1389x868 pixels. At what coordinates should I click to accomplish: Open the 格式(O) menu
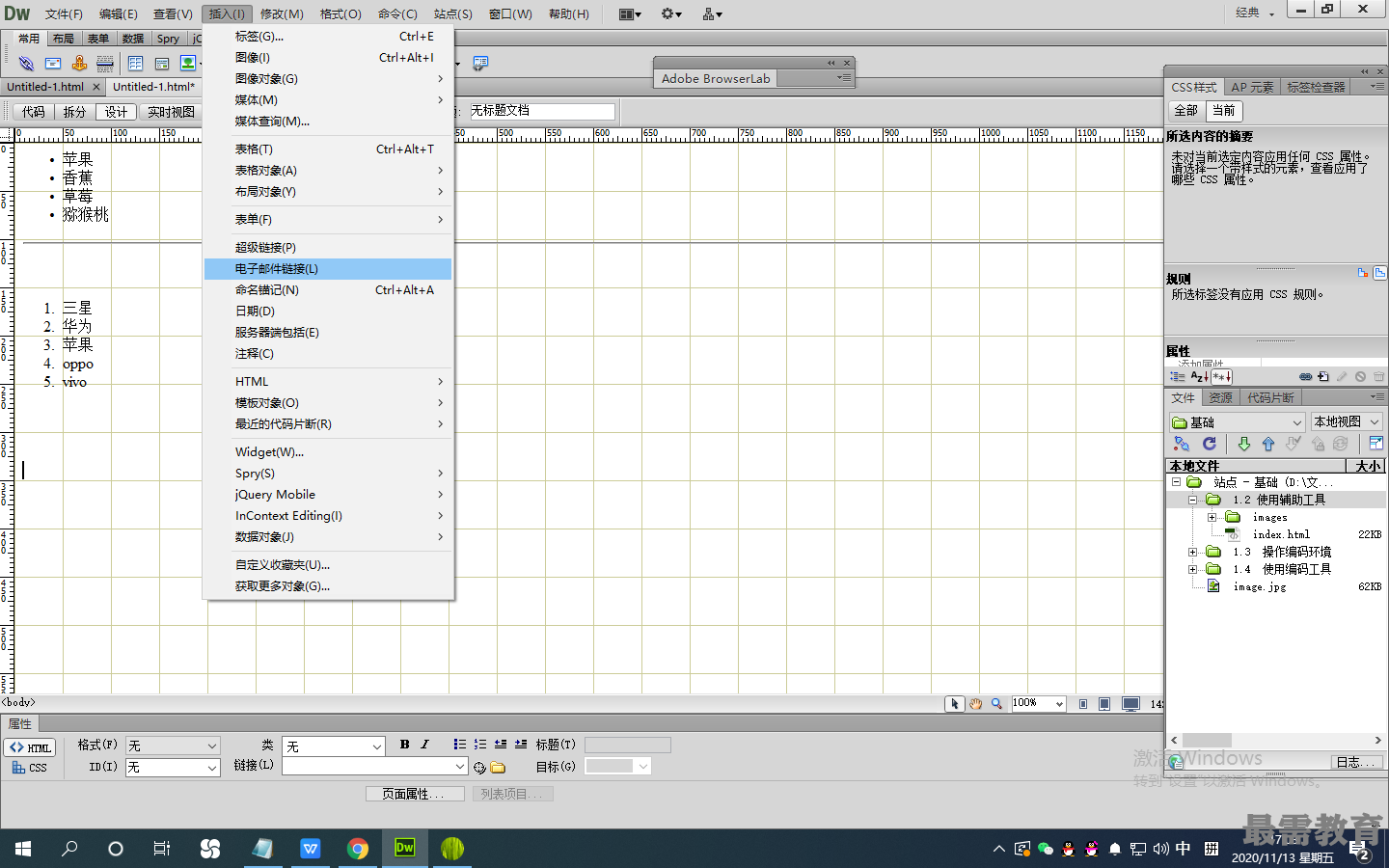click(x=340, y=14)
